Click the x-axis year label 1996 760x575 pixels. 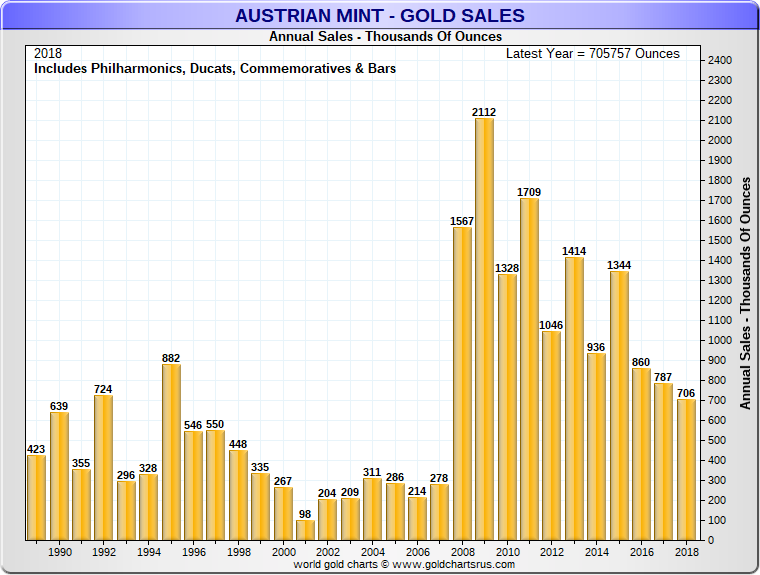point(194,552)
